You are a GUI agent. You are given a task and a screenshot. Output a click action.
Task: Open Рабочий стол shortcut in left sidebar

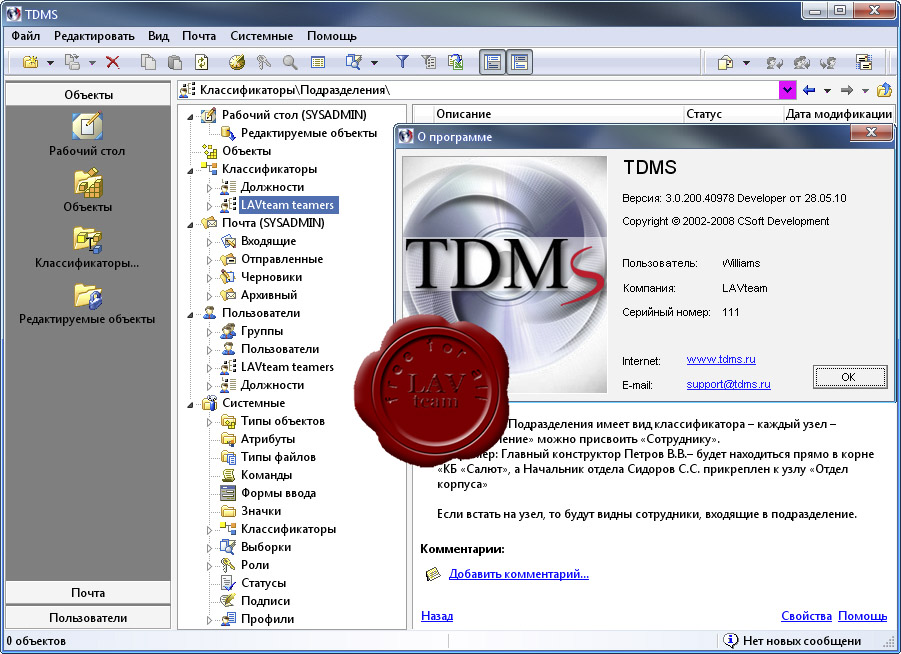pos(87,134)
